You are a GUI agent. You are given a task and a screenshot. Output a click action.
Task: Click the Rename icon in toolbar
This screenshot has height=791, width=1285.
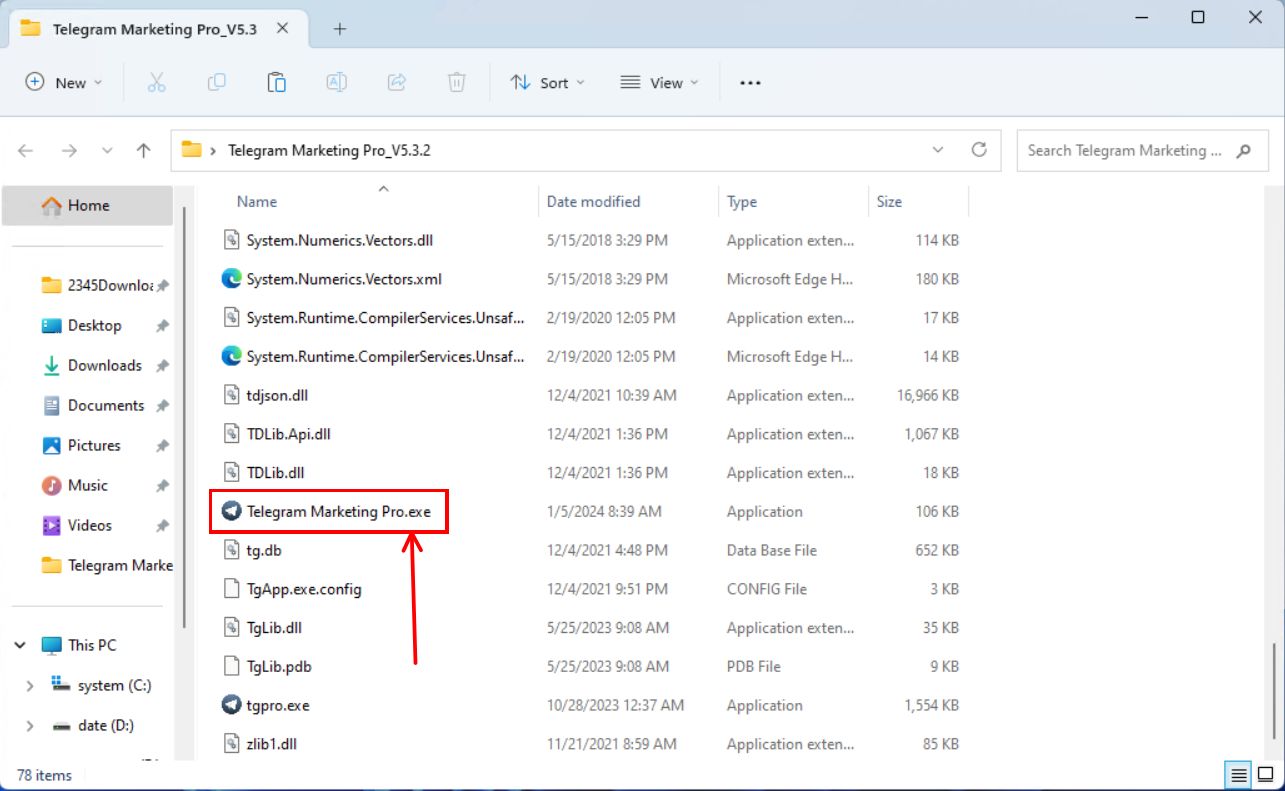(x=337, y=83)
